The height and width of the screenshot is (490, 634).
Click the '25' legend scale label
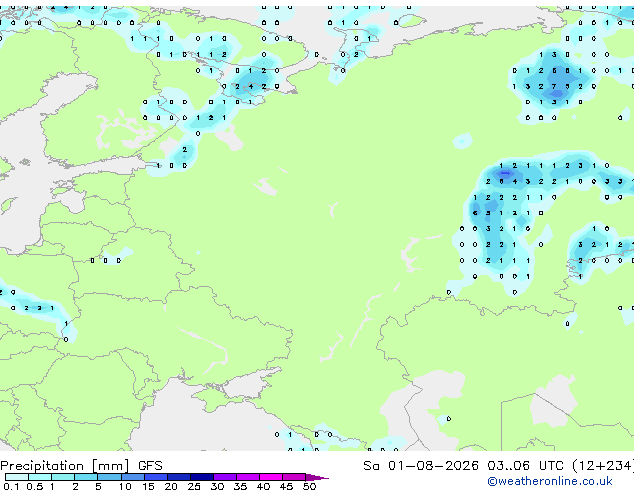[x=194, y=486]
